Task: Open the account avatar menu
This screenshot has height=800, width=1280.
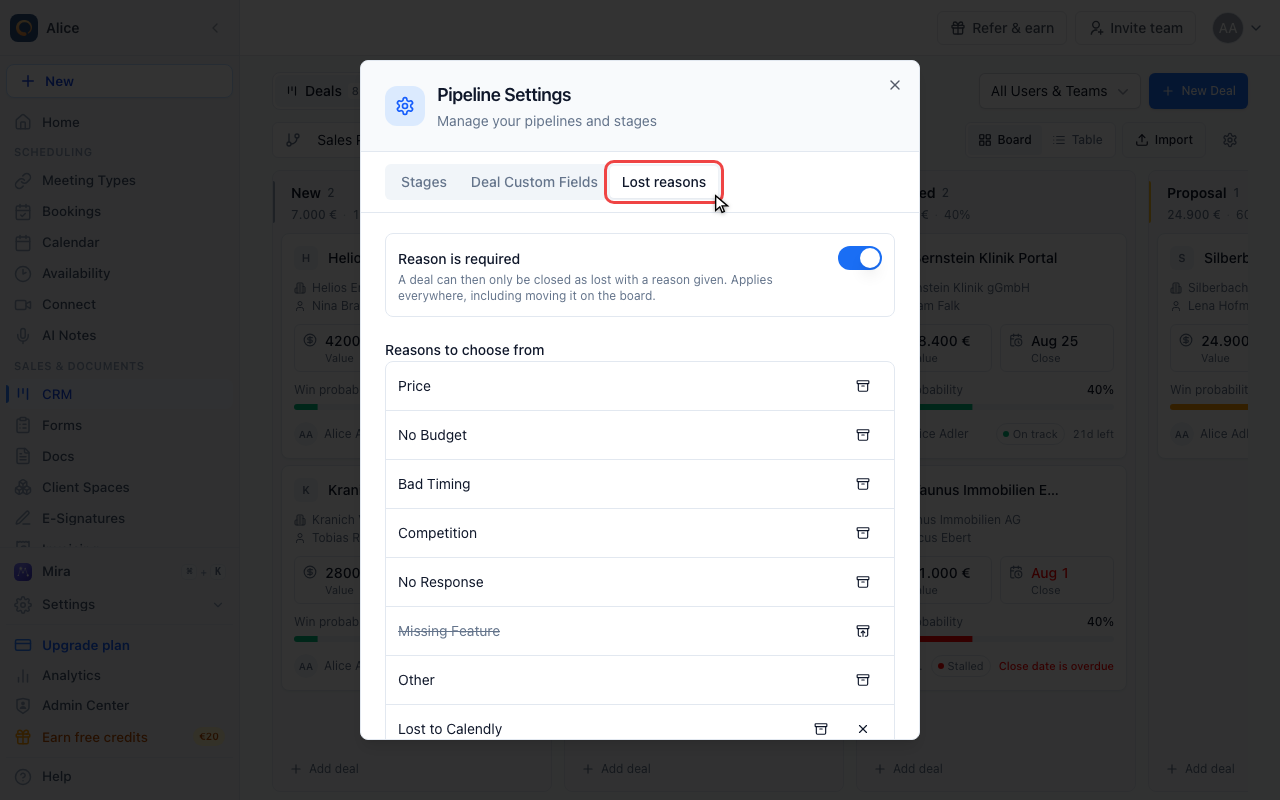Action: tap(1238, 28)
